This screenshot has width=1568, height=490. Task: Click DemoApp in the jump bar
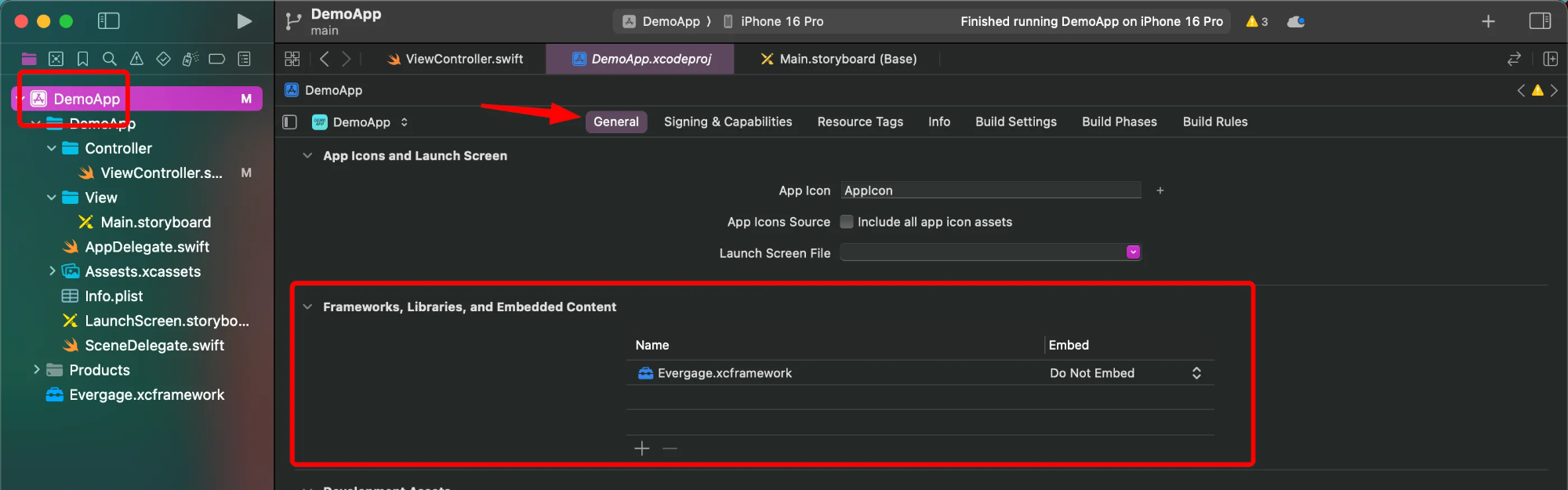tap(324, 90)
